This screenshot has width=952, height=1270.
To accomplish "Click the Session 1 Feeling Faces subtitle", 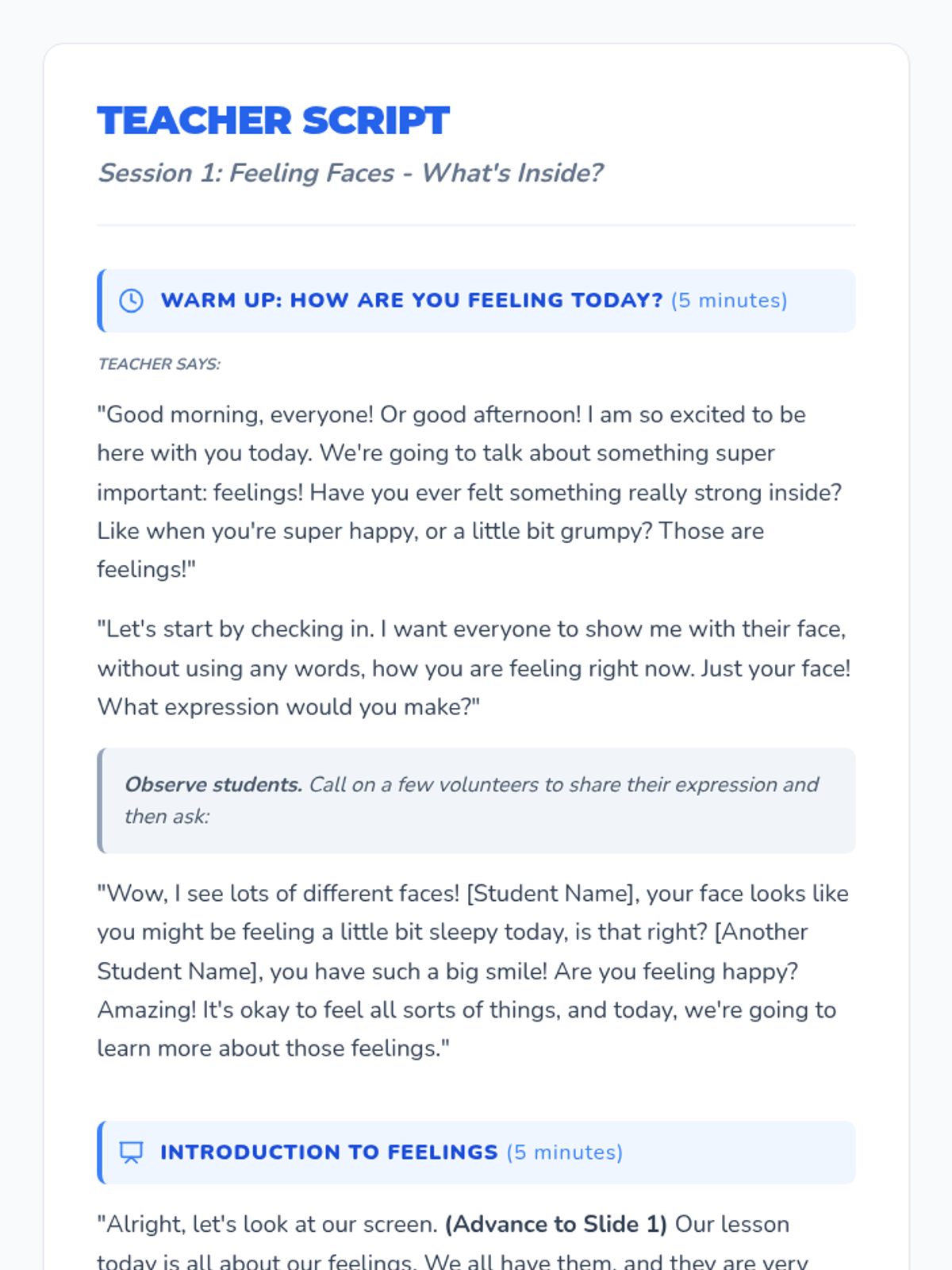I will [x=350, y=173].
